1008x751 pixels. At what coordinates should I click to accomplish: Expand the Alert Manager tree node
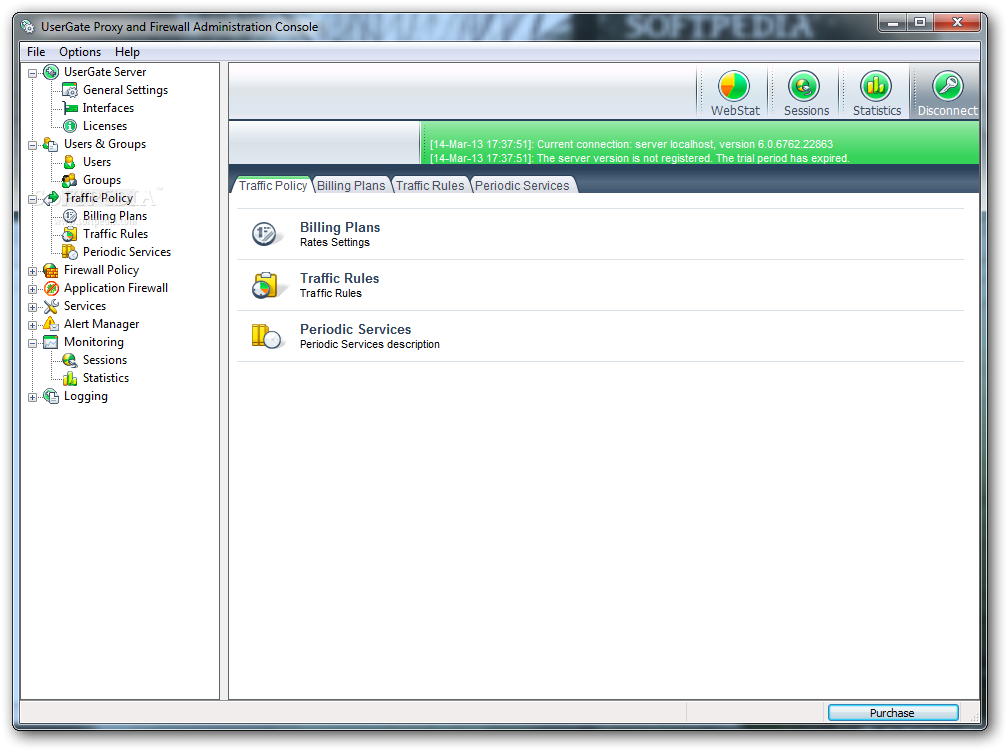click(32, 325)
